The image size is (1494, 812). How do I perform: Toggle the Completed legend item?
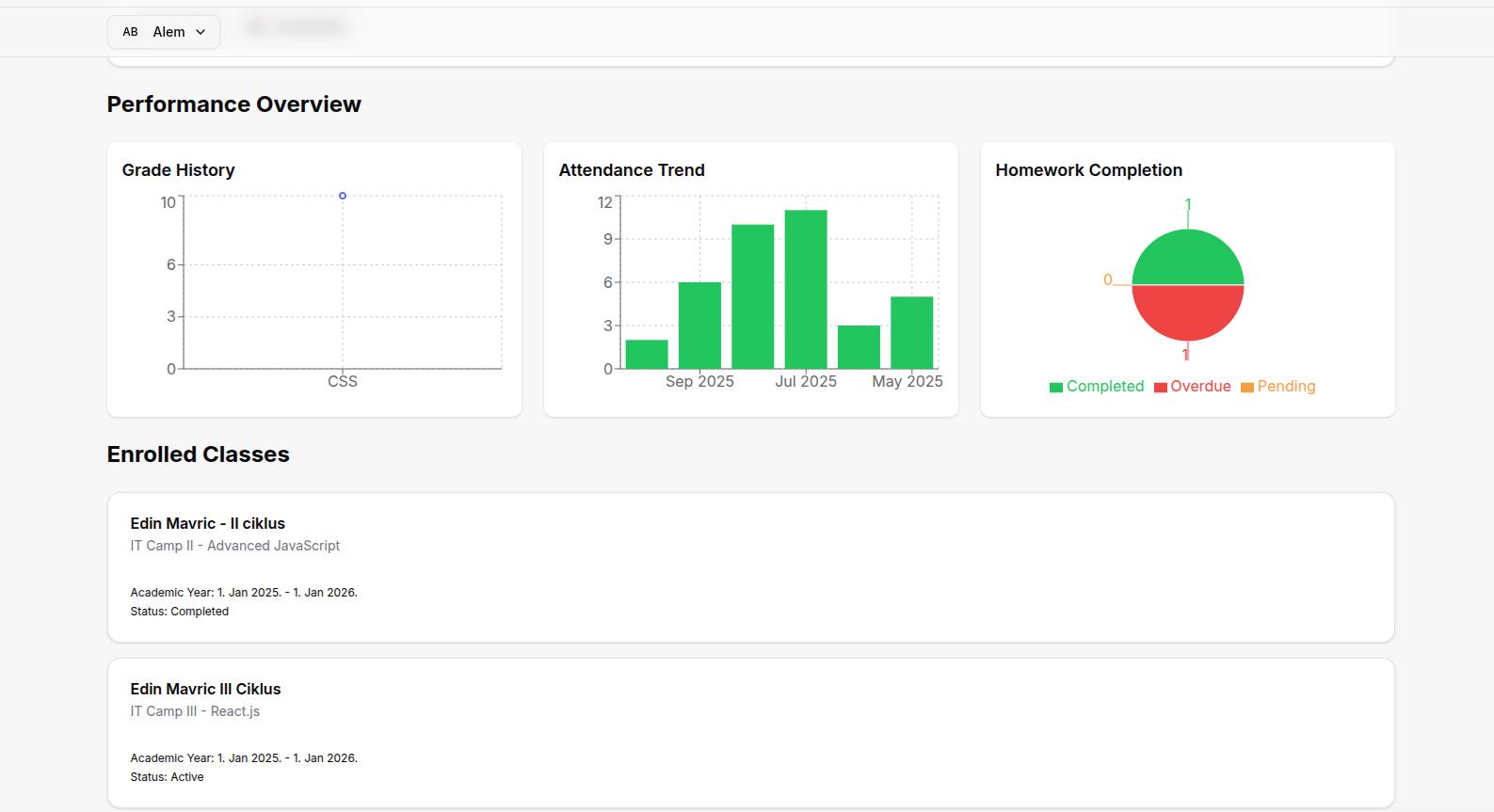click(1097, 387)
